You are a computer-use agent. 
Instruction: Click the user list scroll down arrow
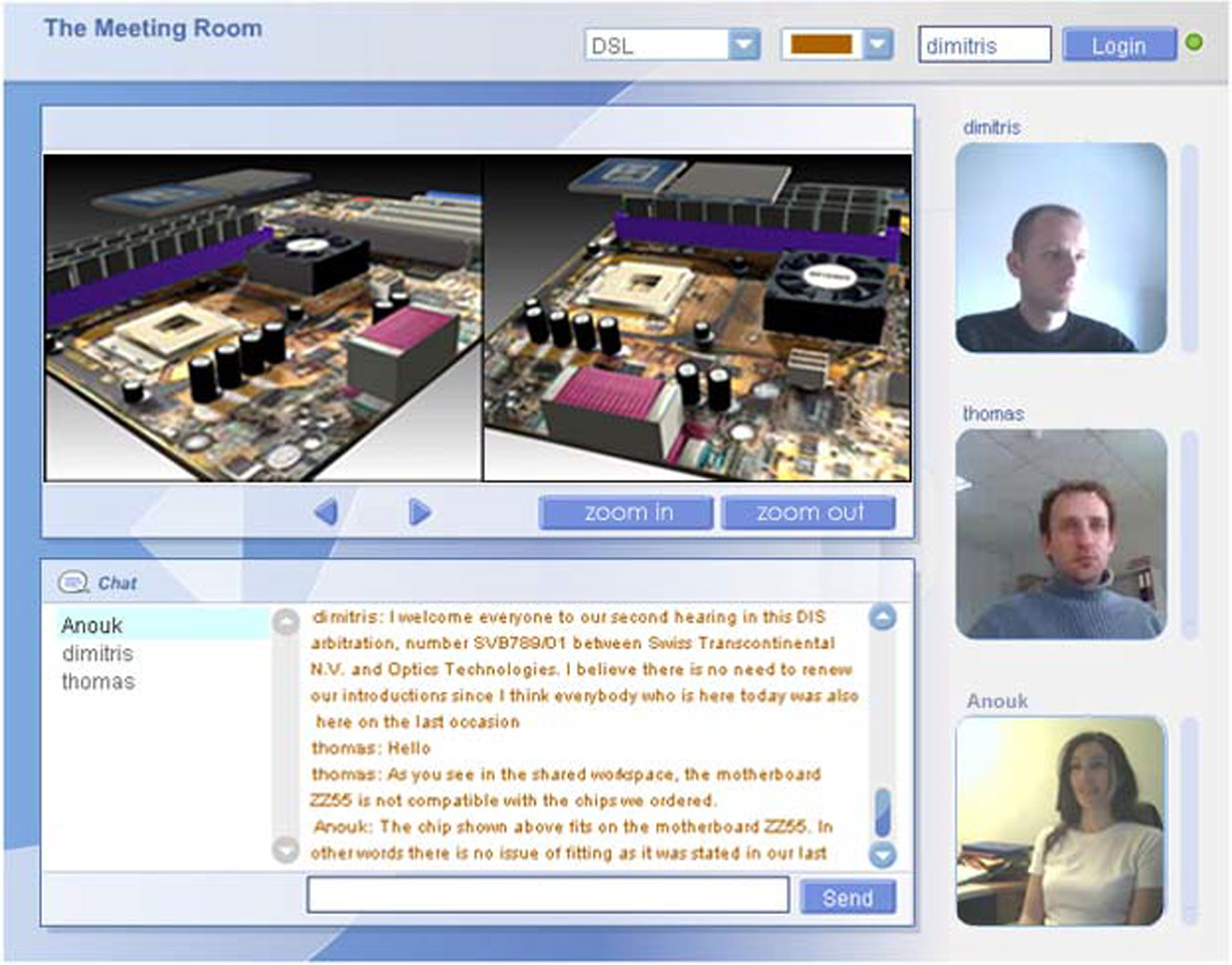click(x=286, y=849)
